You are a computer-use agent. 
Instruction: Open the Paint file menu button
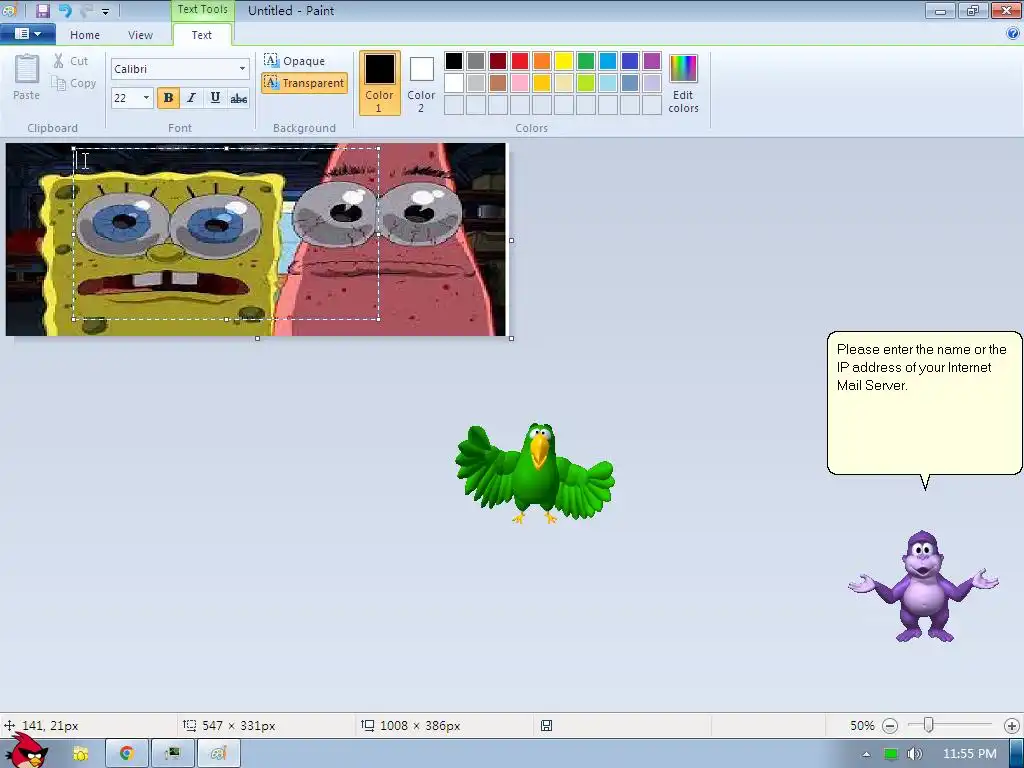(27, 34)
